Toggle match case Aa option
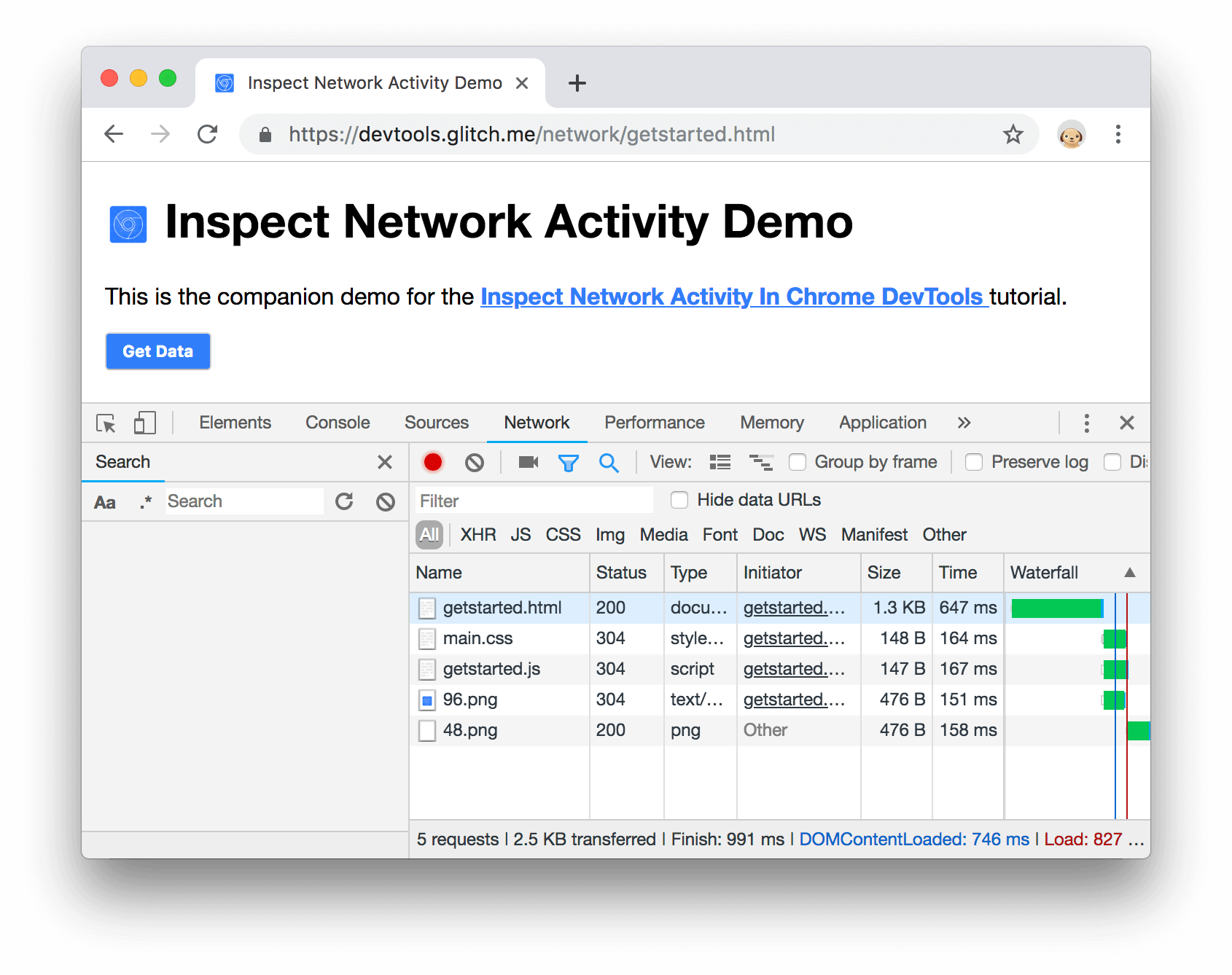This screenshot has height=975, width=1232. coord(105,502)
